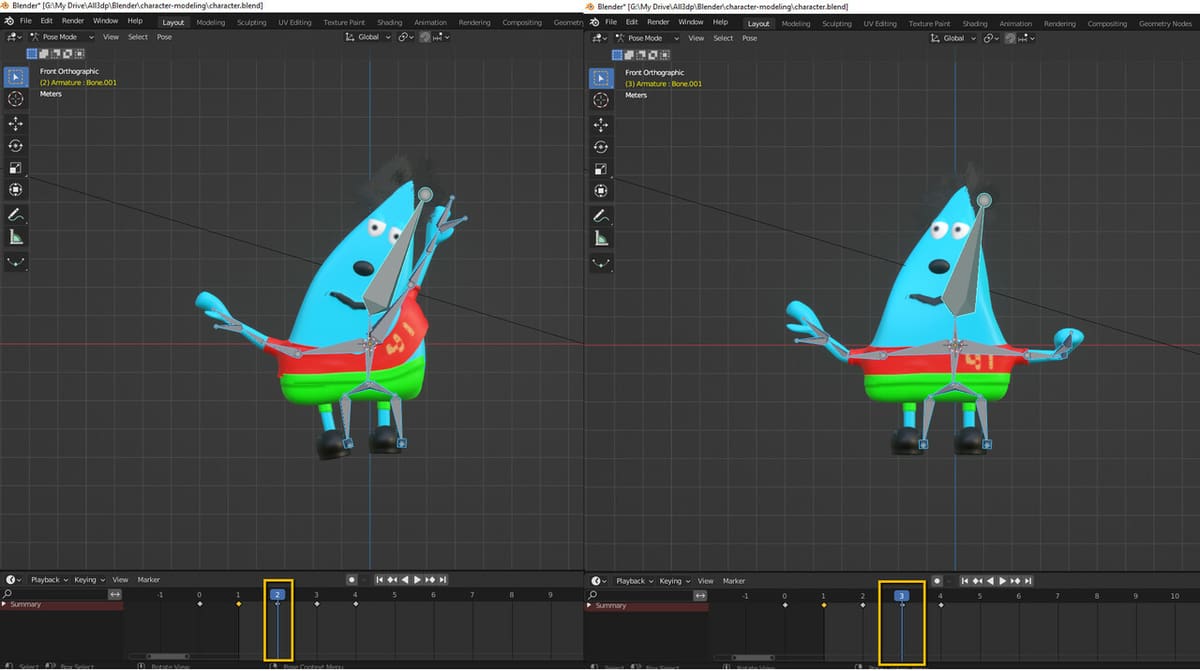The height and width of the screenshot is (671, 1200).
Task: Toggle 'only show selected' arrows in left timeline
Action: click(115, 594)
